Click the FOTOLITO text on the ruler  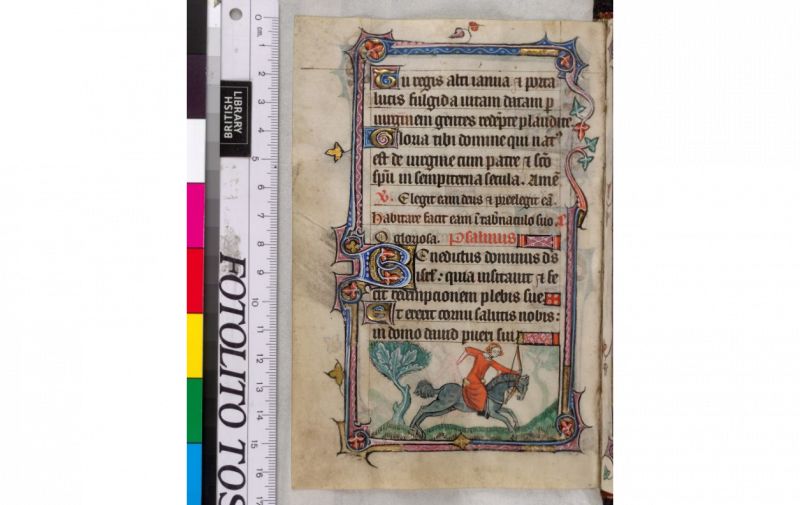click(x=233, y=332)
